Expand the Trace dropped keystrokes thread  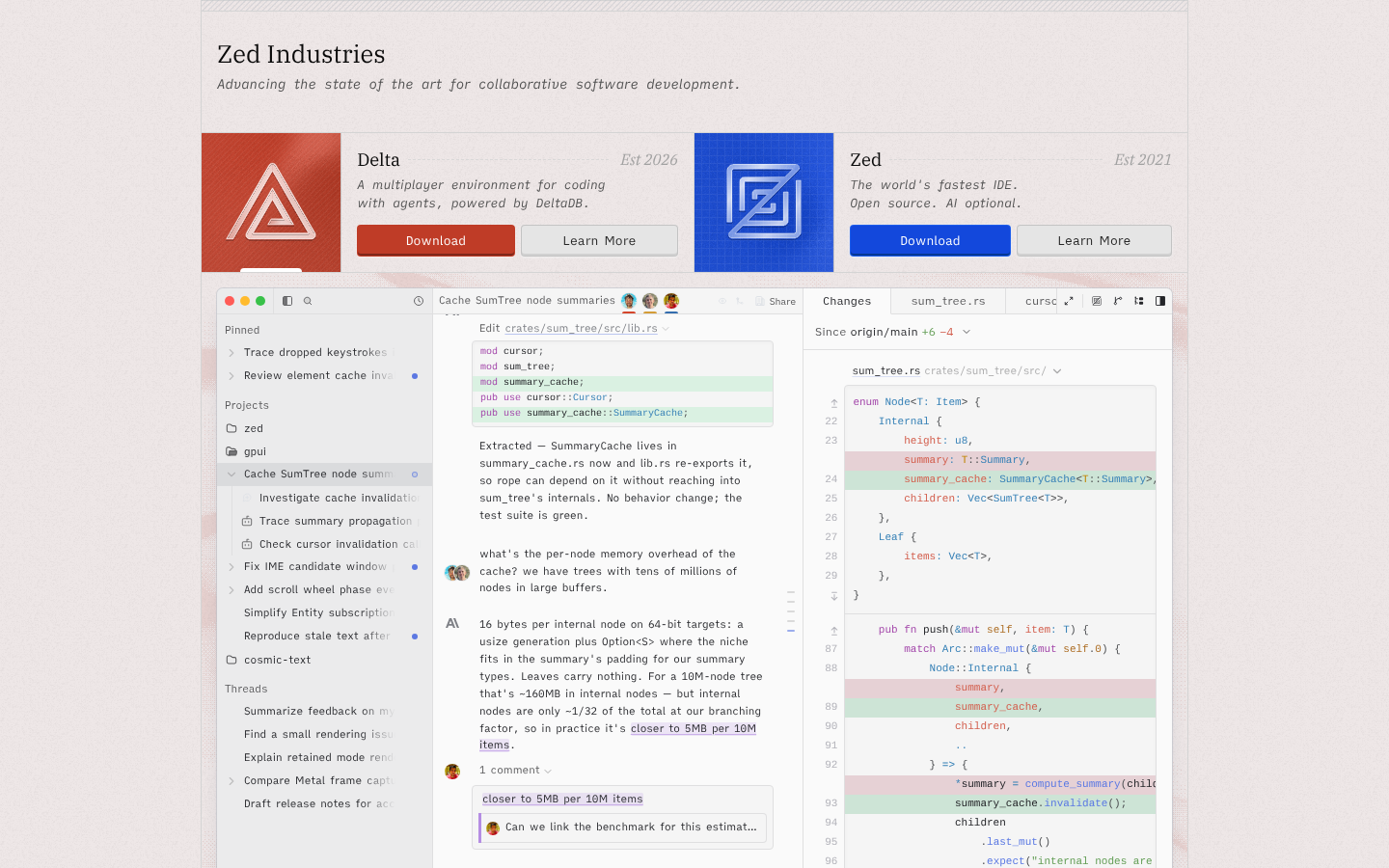pos(231,353)
